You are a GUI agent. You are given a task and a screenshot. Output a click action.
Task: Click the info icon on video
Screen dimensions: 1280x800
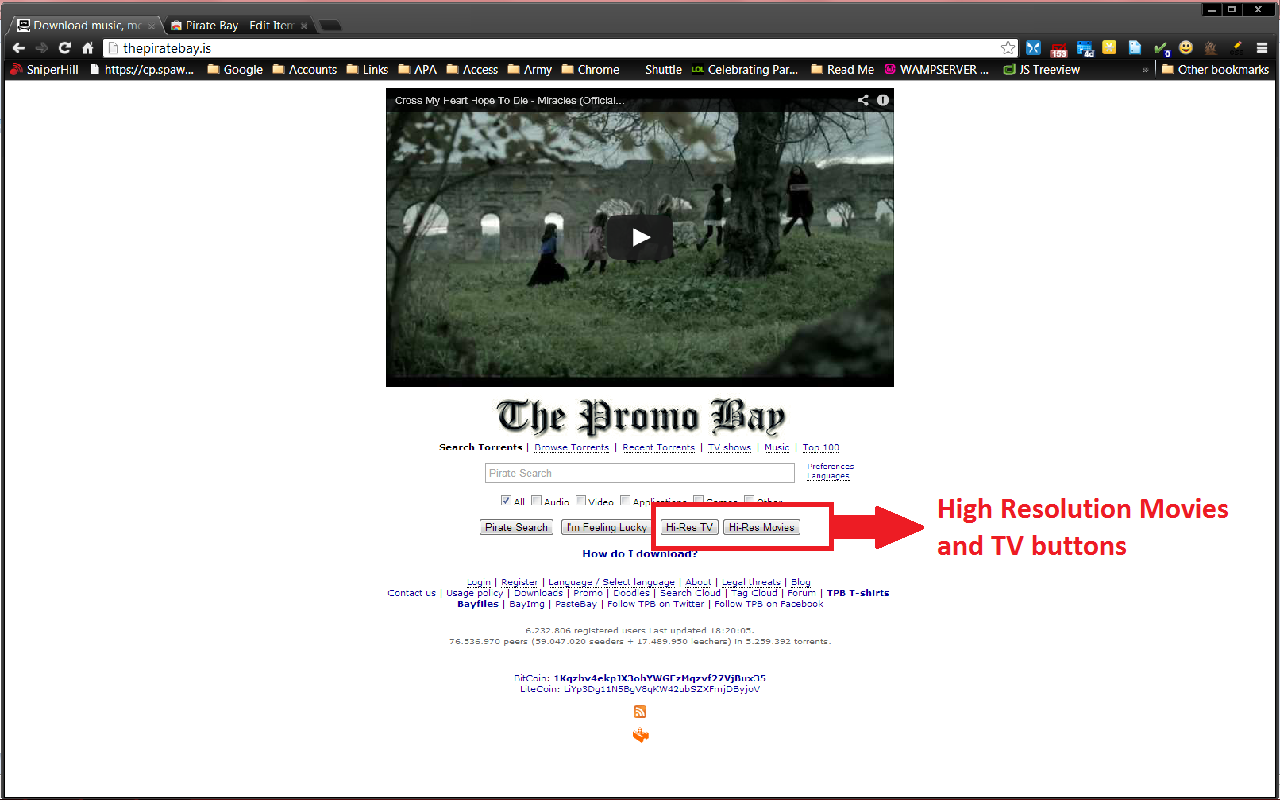(x=883, y=100)
